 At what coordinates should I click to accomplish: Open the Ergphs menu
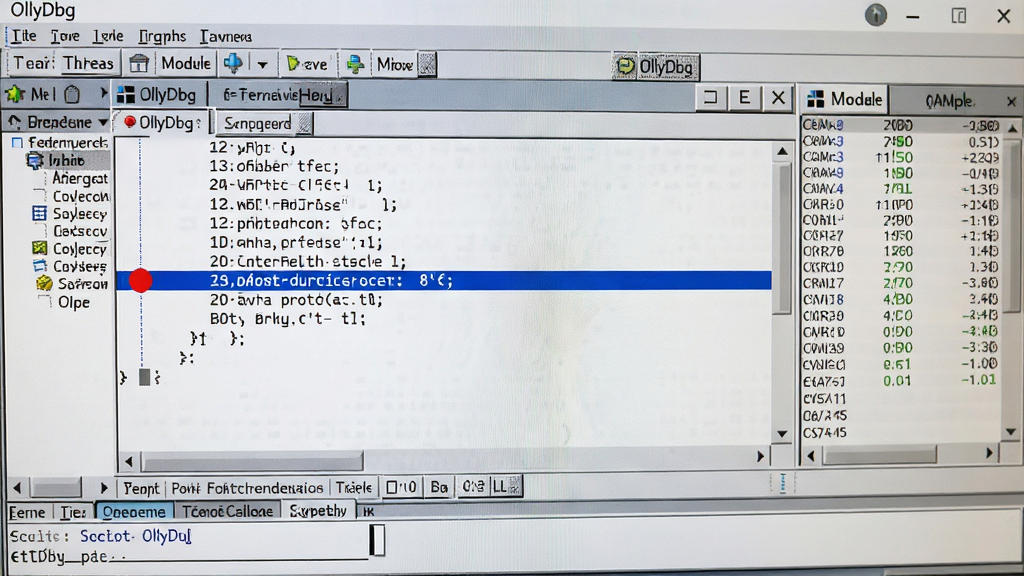point(162,37)
